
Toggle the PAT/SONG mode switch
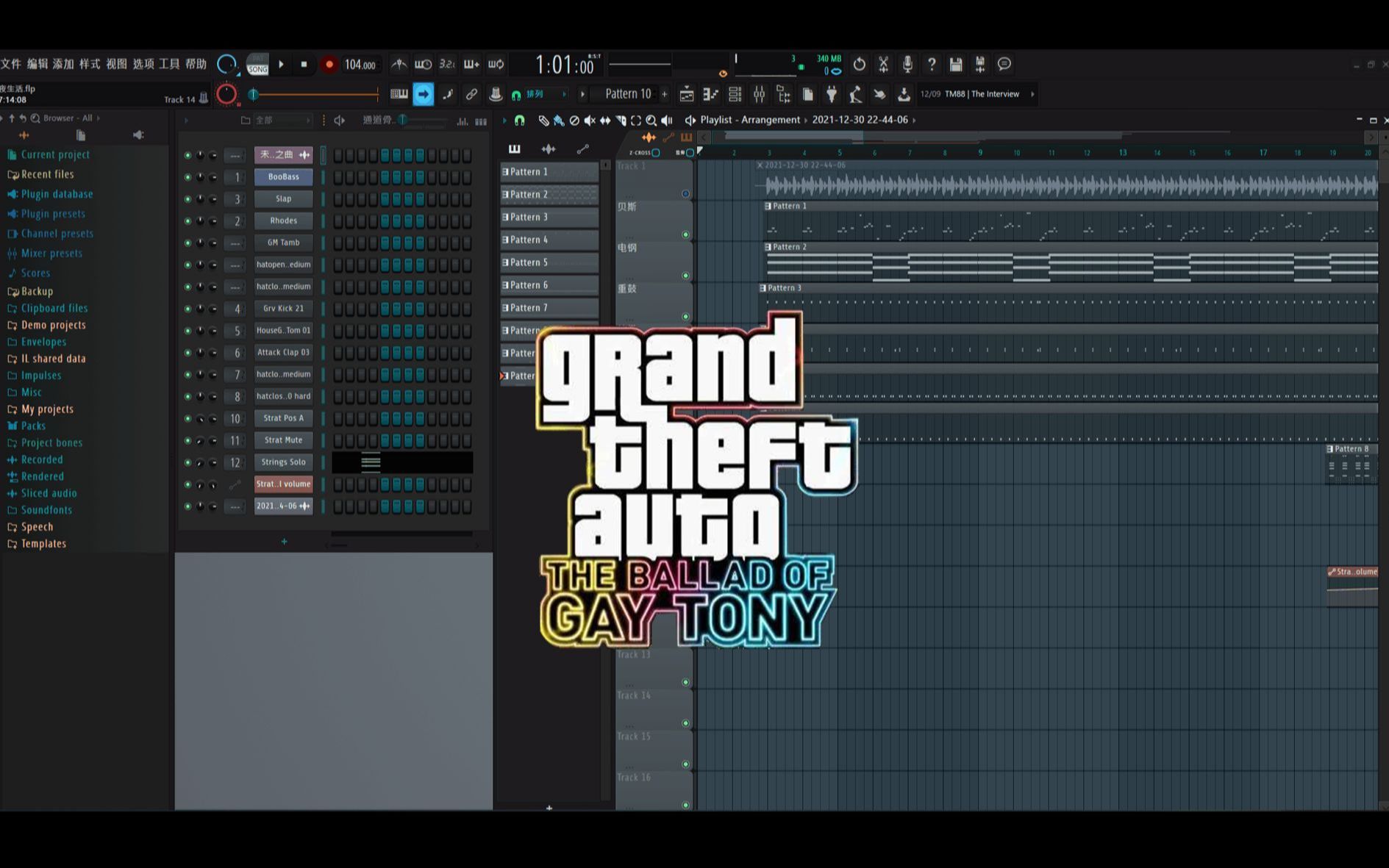point(257,65)
